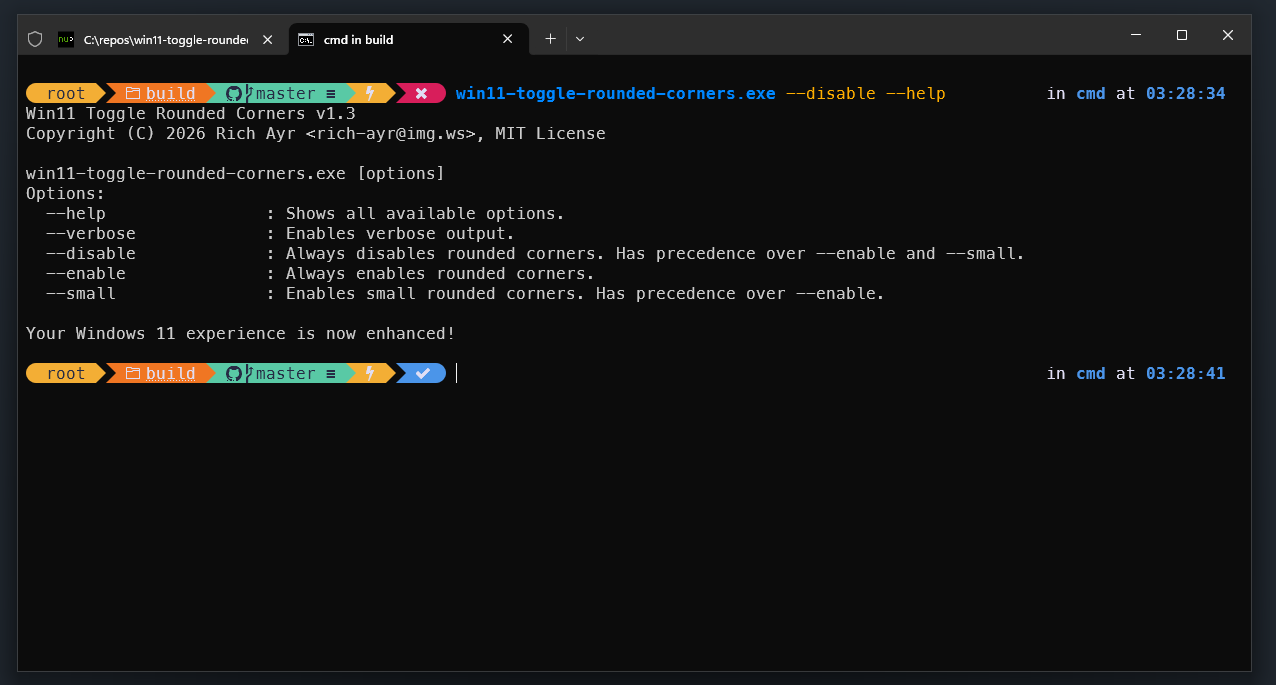Click the blue checkmark status segment

pos(422,373)
